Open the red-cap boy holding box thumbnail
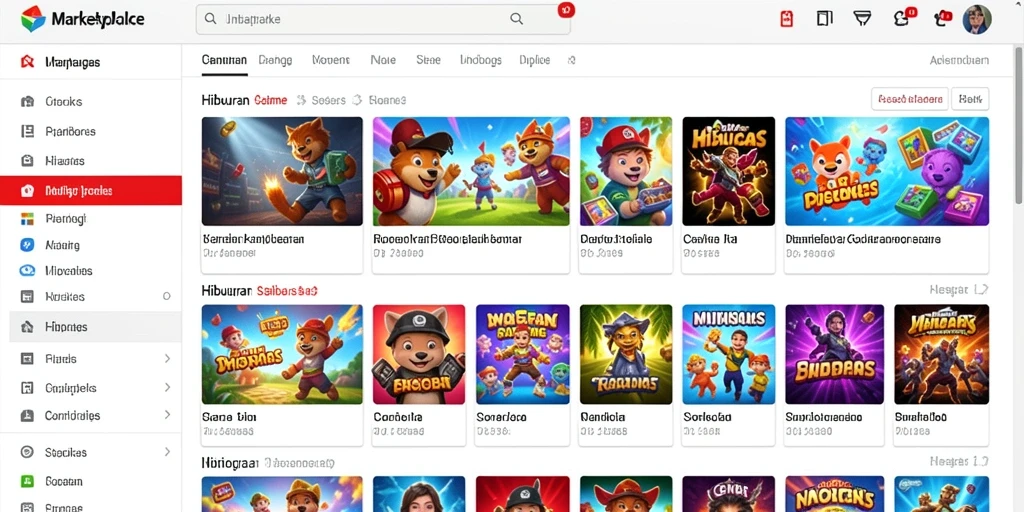The width and height of the screenshot is (1024, 512). click(x=626, y=171)
